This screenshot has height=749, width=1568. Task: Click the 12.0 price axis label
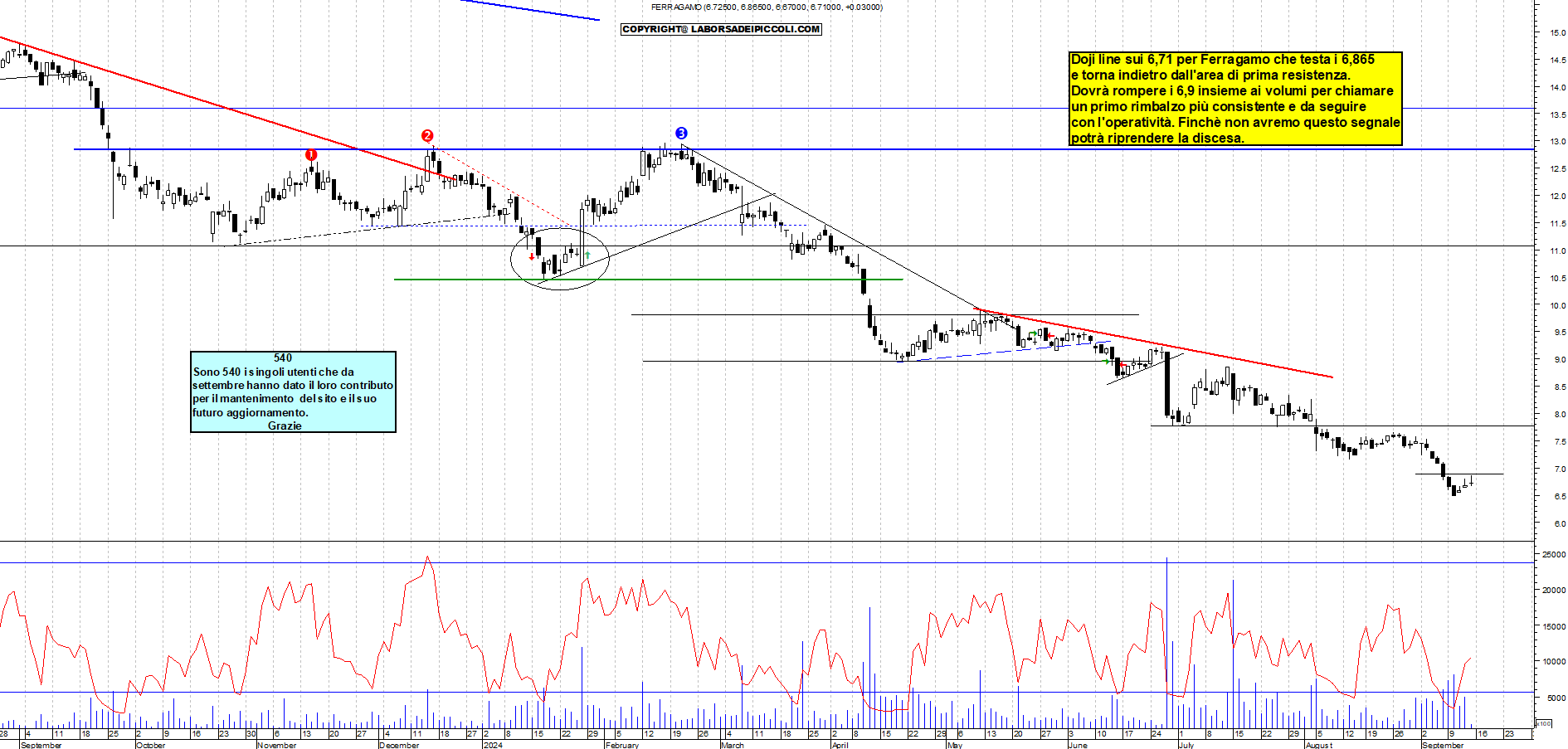(1557, 197)
